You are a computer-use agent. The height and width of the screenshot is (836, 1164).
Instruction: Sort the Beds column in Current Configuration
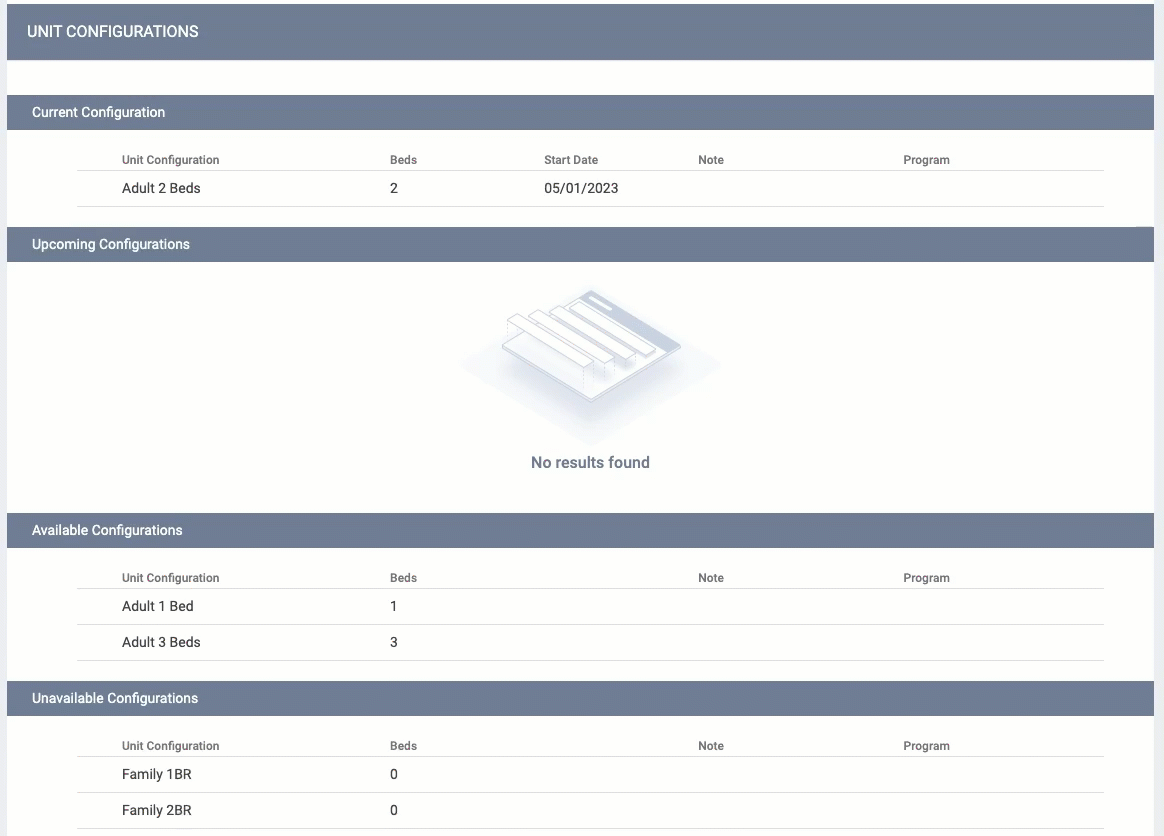coord(403,160)
